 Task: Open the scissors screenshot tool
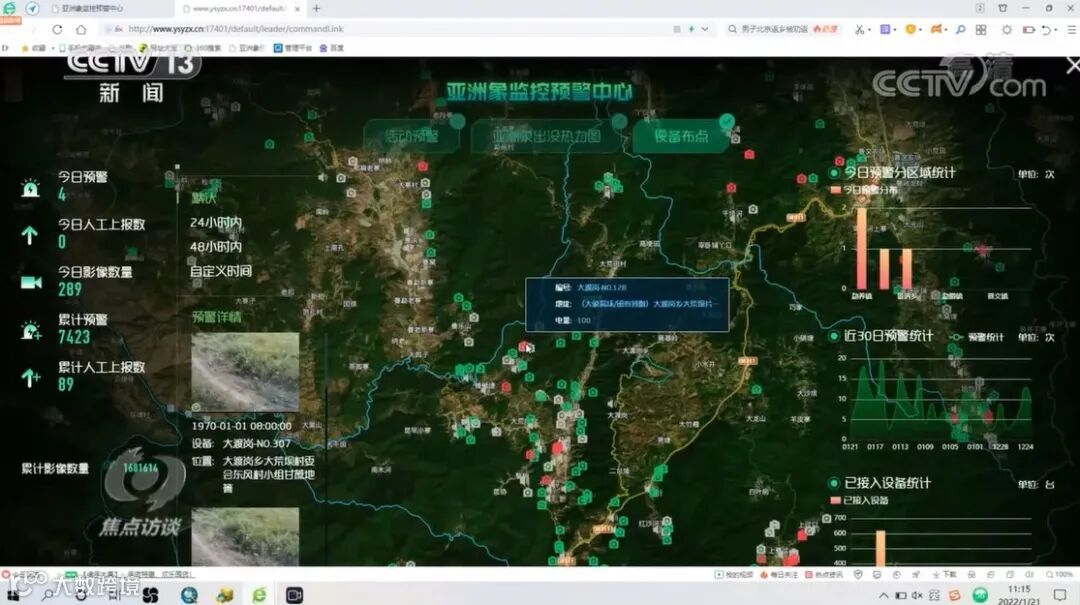[859, 30]
